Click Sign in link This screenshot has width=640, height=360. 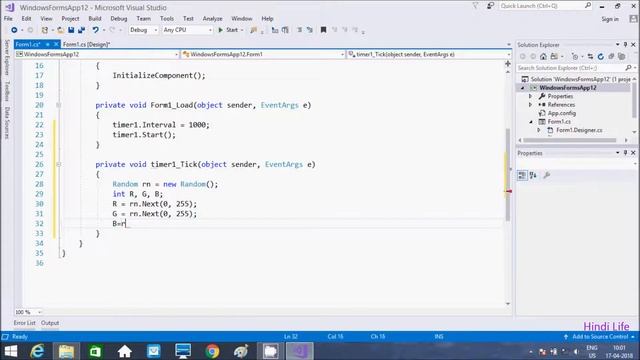(x=610, y=19)
